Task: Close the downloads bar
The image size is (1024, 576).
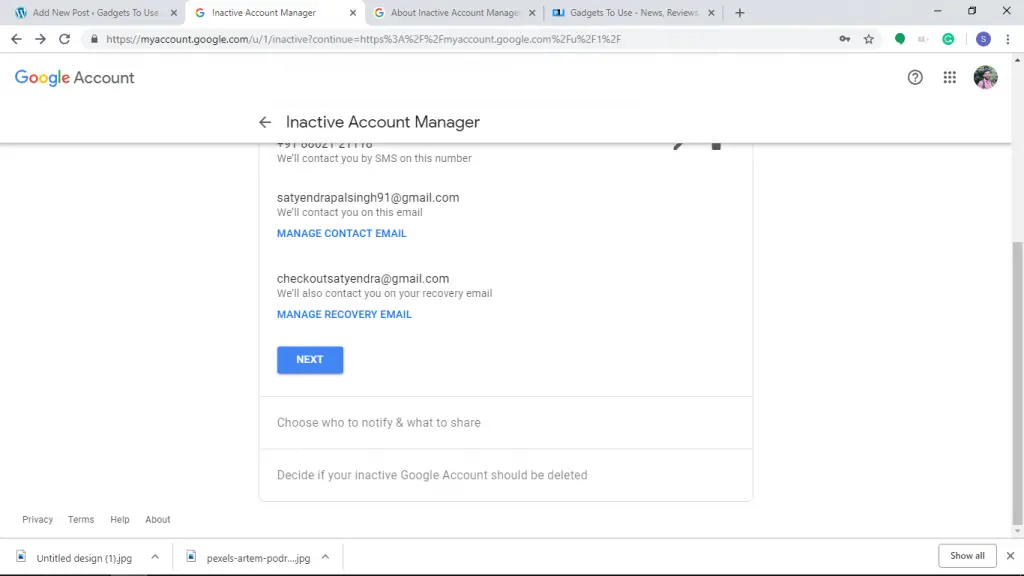Action: coord(1010,556)
